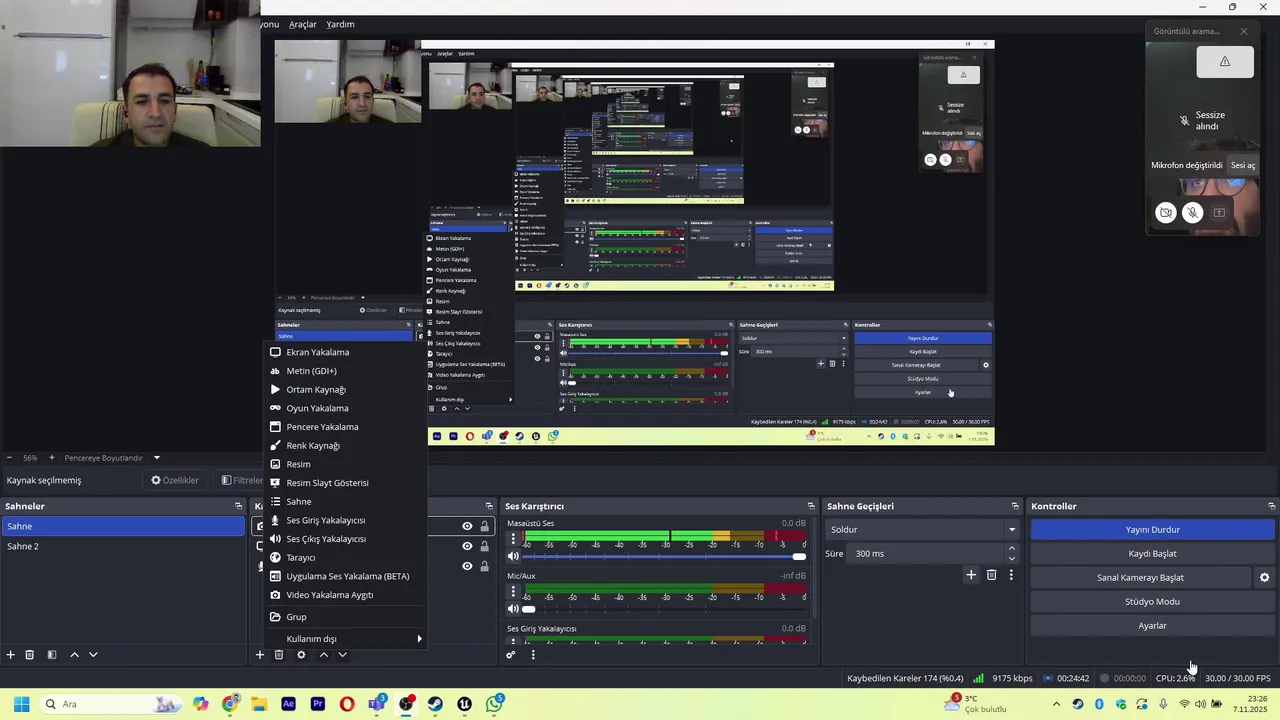The width and height of the screenshot is (1280, 720).
Task: Delete scene using Sahneler trash icon
Action: 30,655
